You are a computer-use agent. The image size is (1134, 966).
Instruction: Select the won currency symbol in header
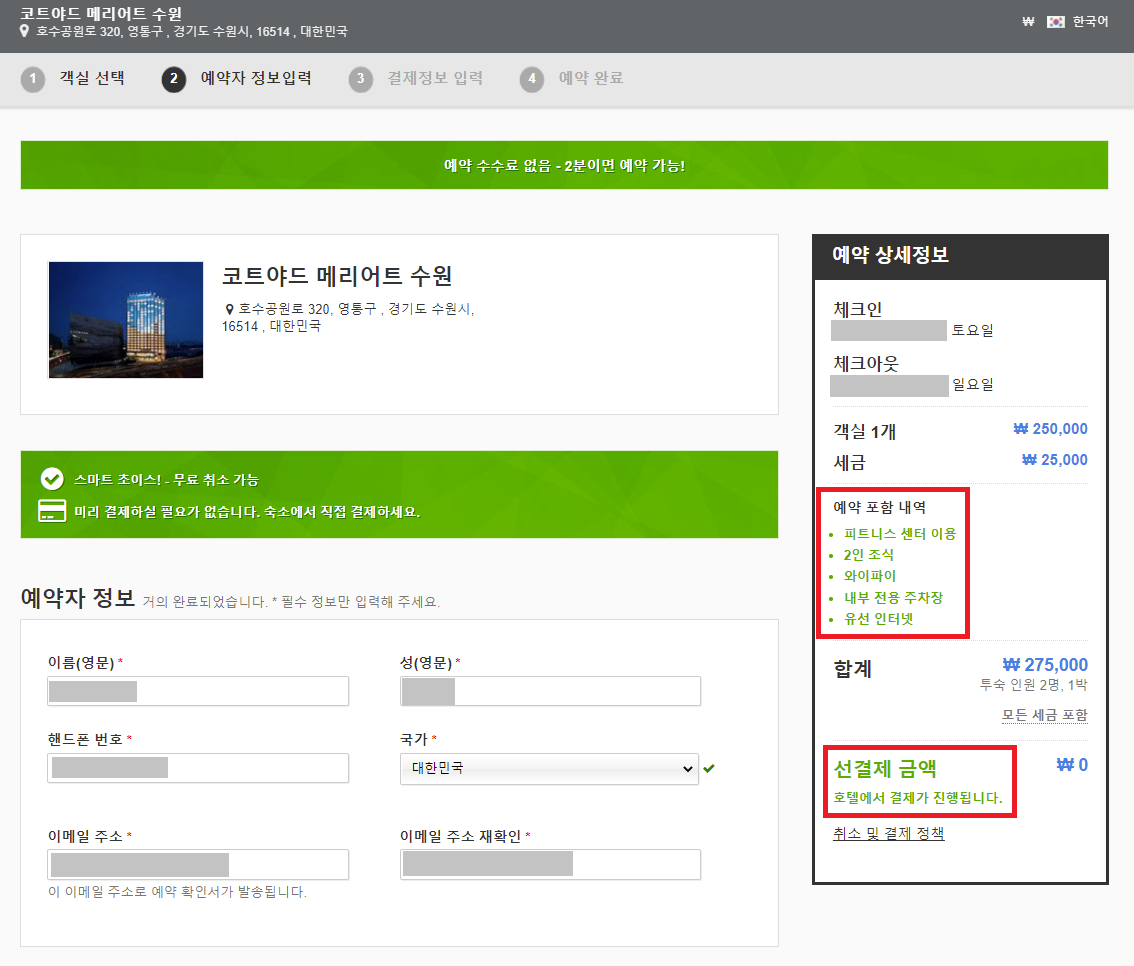pyautogui.click(x=1028, y=22)
